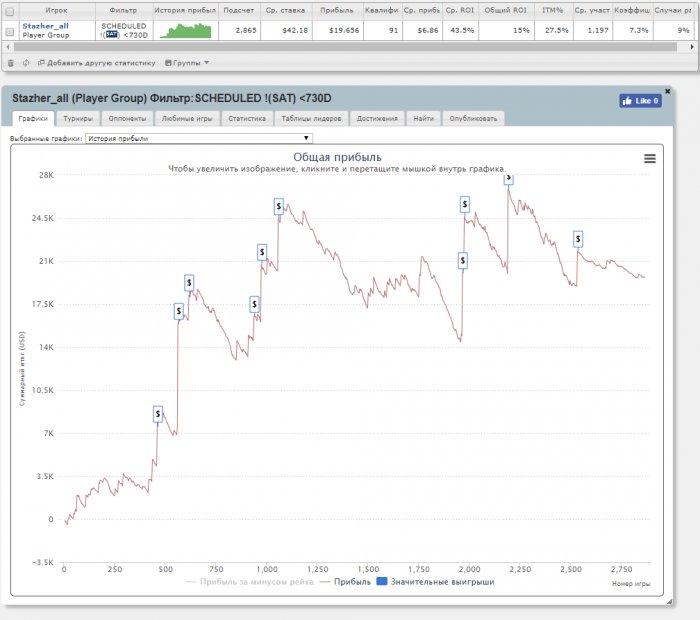Click the refresh icon beside the trash
This screenshot has width=700, height=620.
pos(25,63)
